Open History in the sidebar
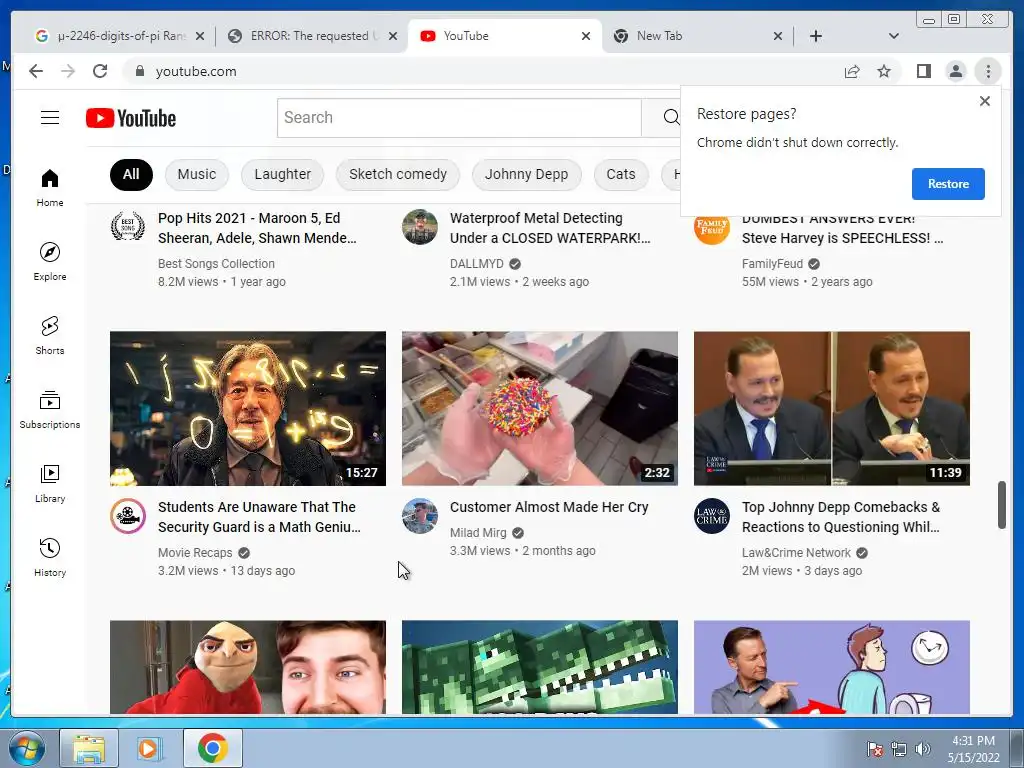This screenshot has width=1024, height=768. coord(50,556)
